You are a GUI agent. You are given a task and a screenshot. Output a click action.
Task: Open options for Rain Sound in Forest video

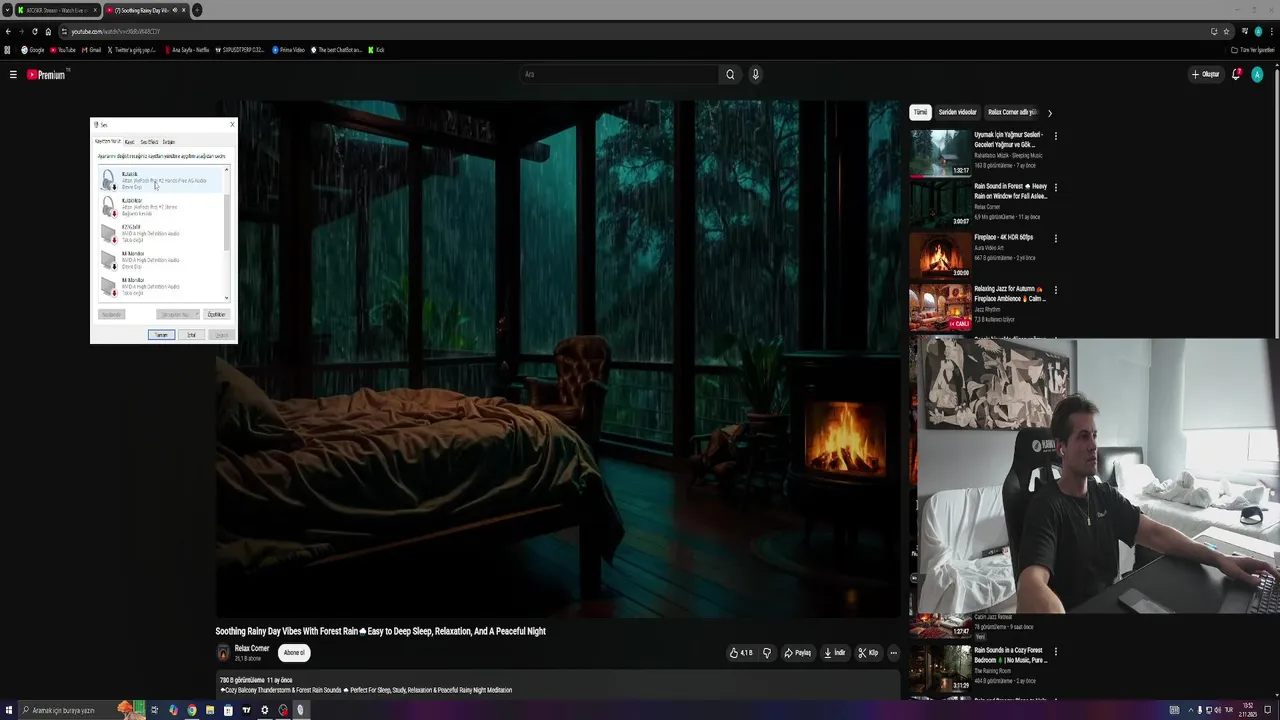(x=1055, y=187)
